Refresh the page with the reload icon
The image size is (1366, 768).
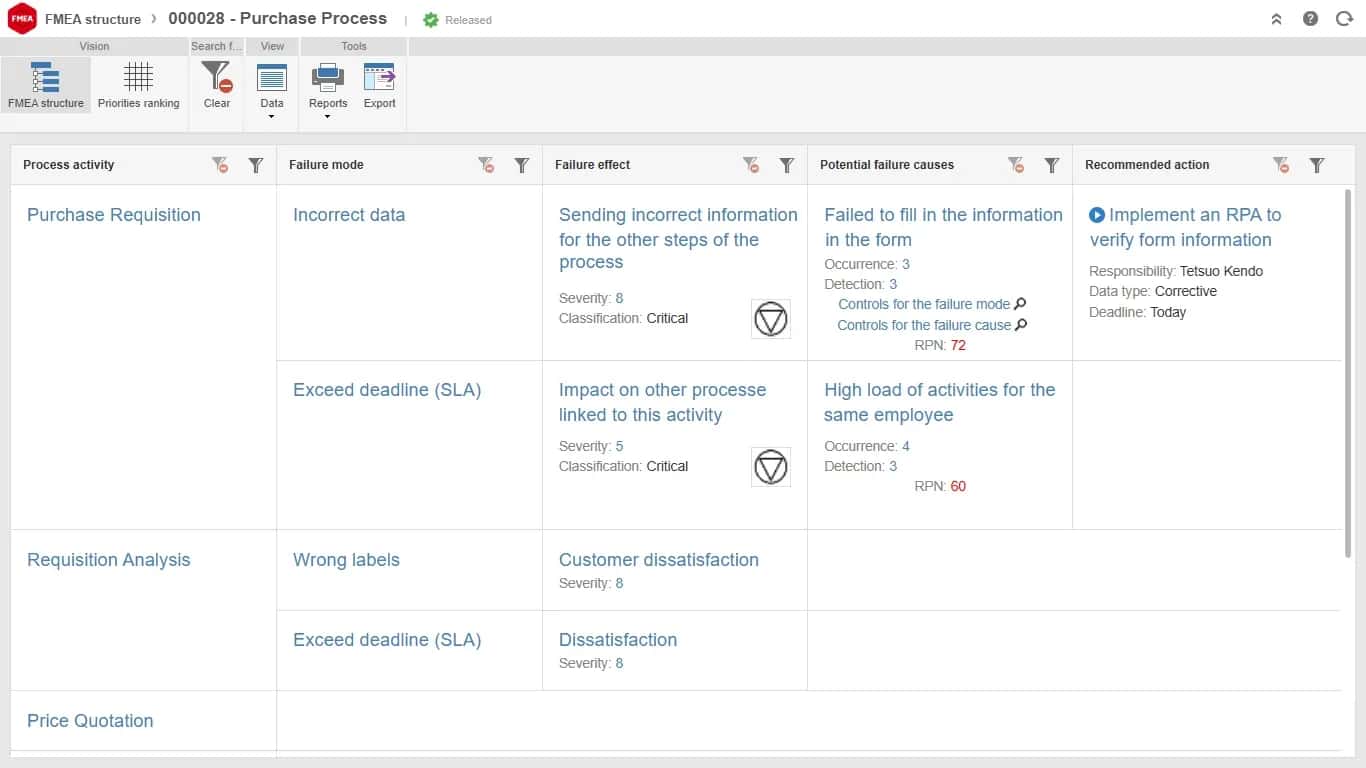(x=1344, y=19)
